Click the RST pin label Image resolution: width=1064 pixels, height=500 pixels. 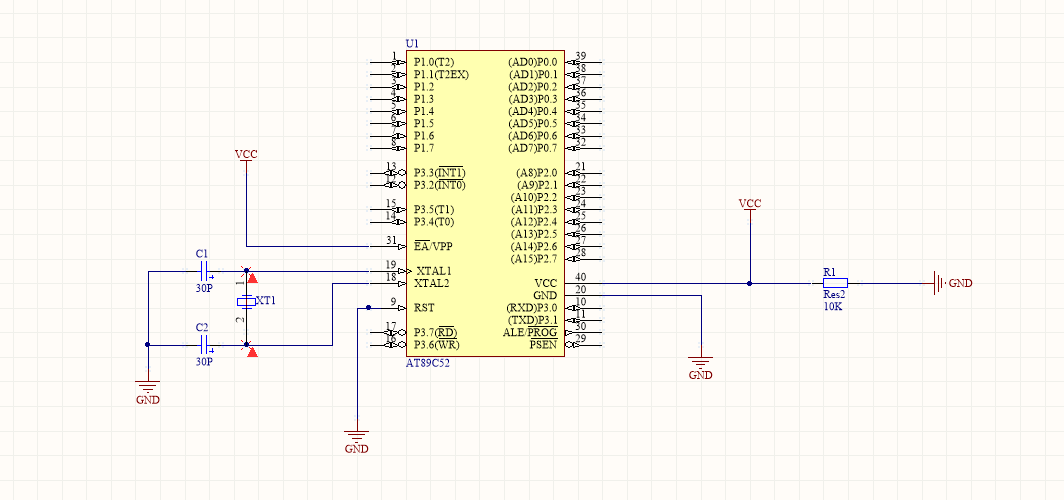tap(424, 307)
